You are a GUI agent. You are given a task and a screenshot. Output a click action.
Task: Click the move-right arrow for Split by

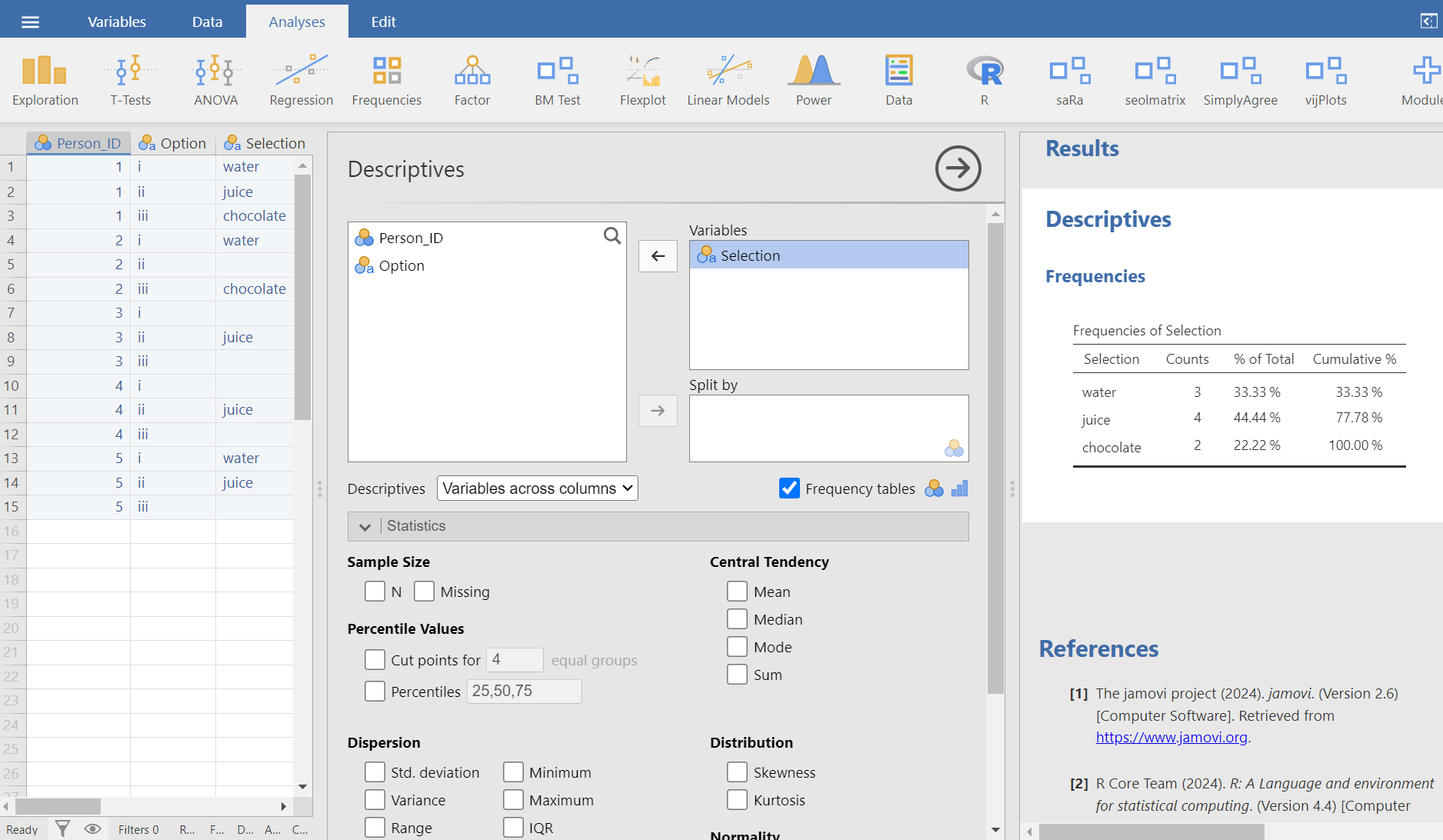658,411
